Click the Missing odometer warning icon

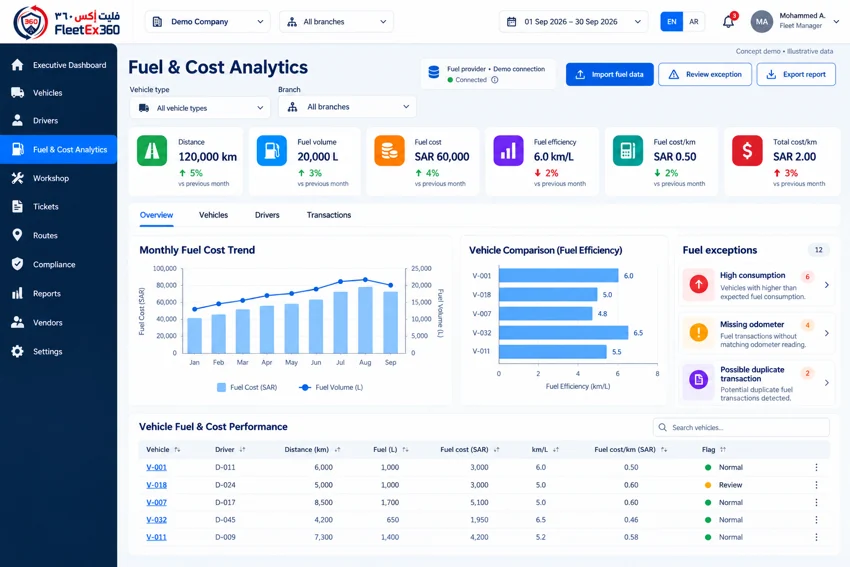pyautogui.click(x=698, y=332)
